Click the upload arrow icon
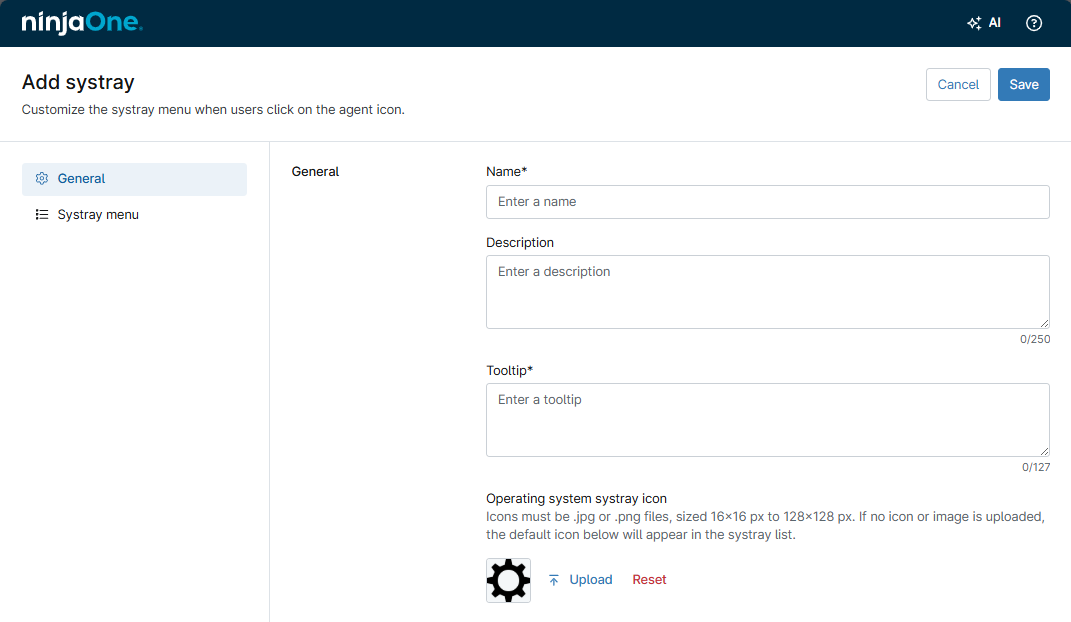 tap(552, 579)
